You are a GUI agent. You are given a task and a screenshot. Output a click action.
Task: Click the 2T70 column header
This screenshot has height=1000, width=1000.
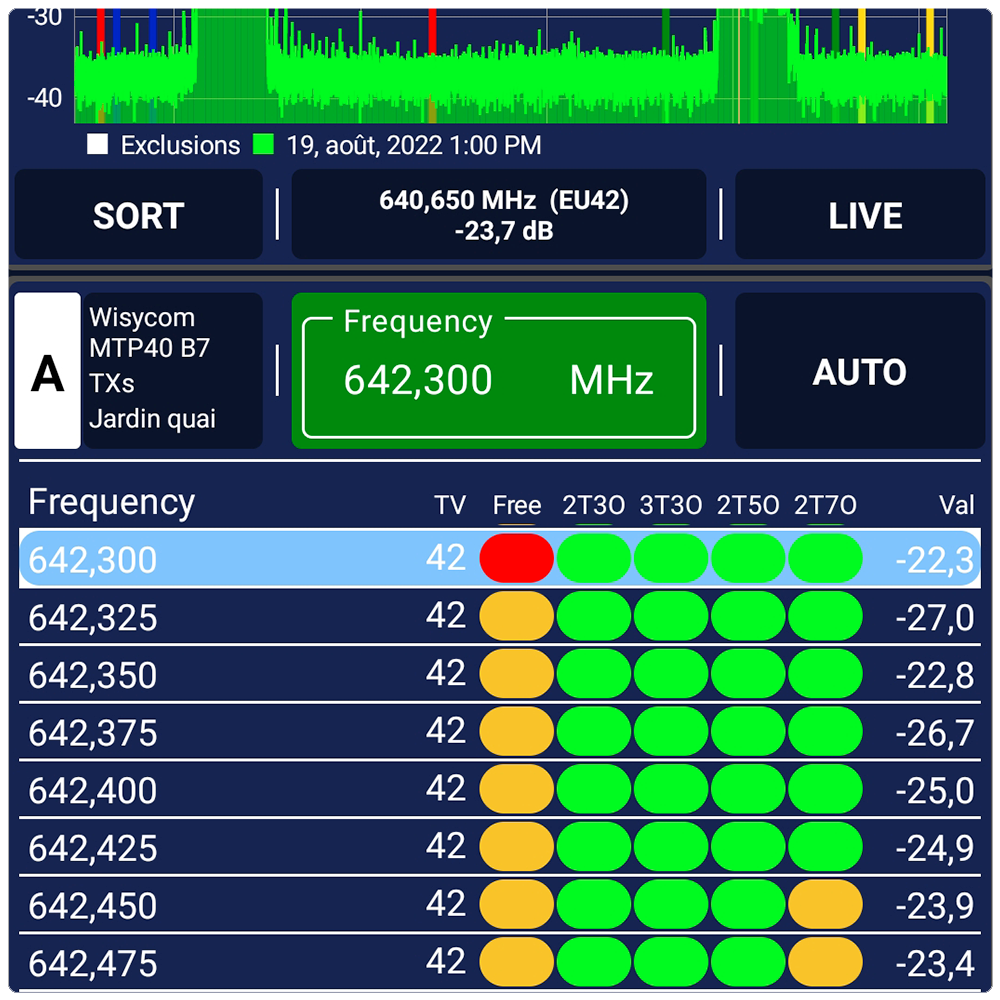(x=825, y=505)
